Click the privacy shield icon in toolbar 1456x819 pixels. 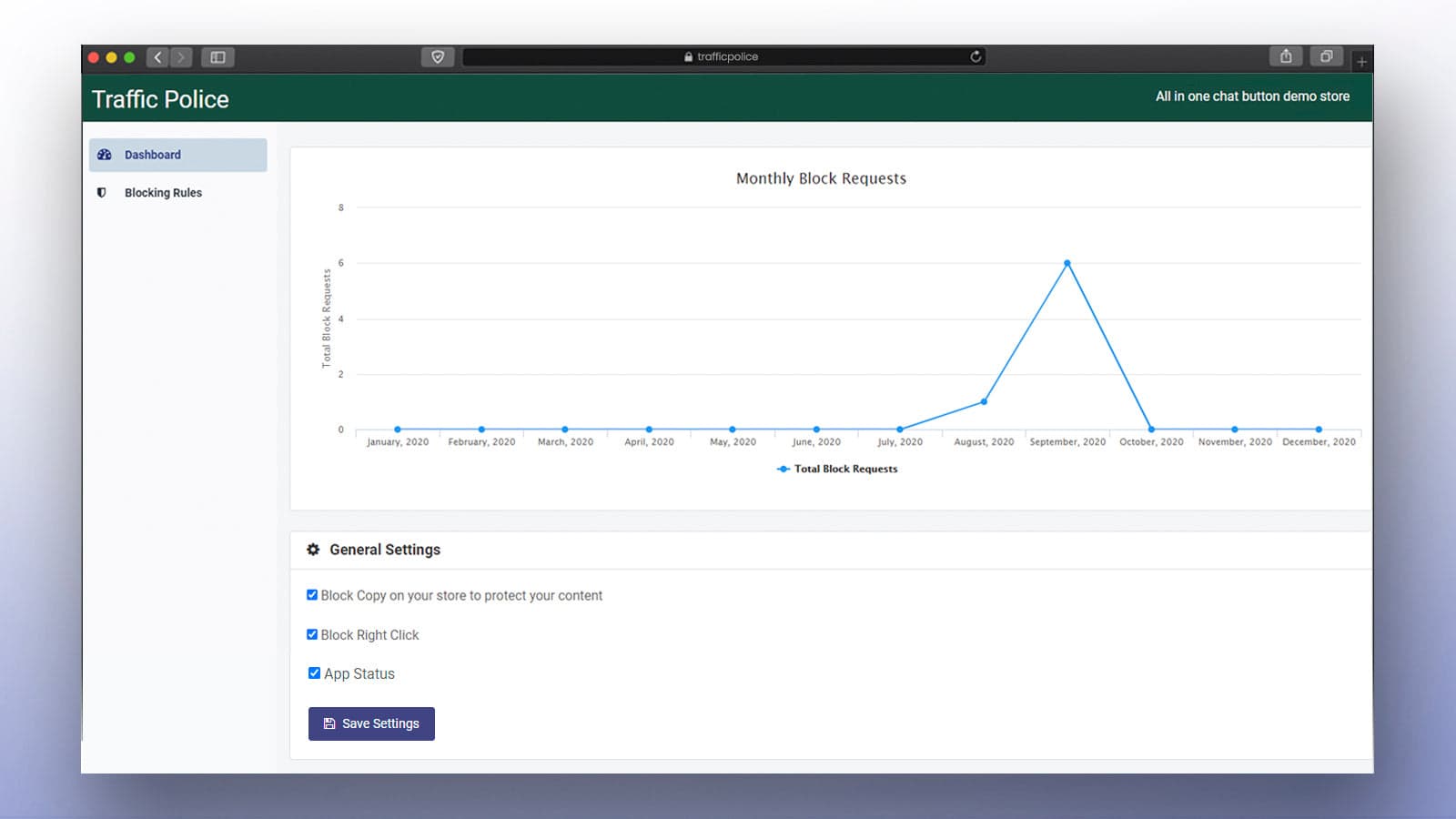point(438,57)
